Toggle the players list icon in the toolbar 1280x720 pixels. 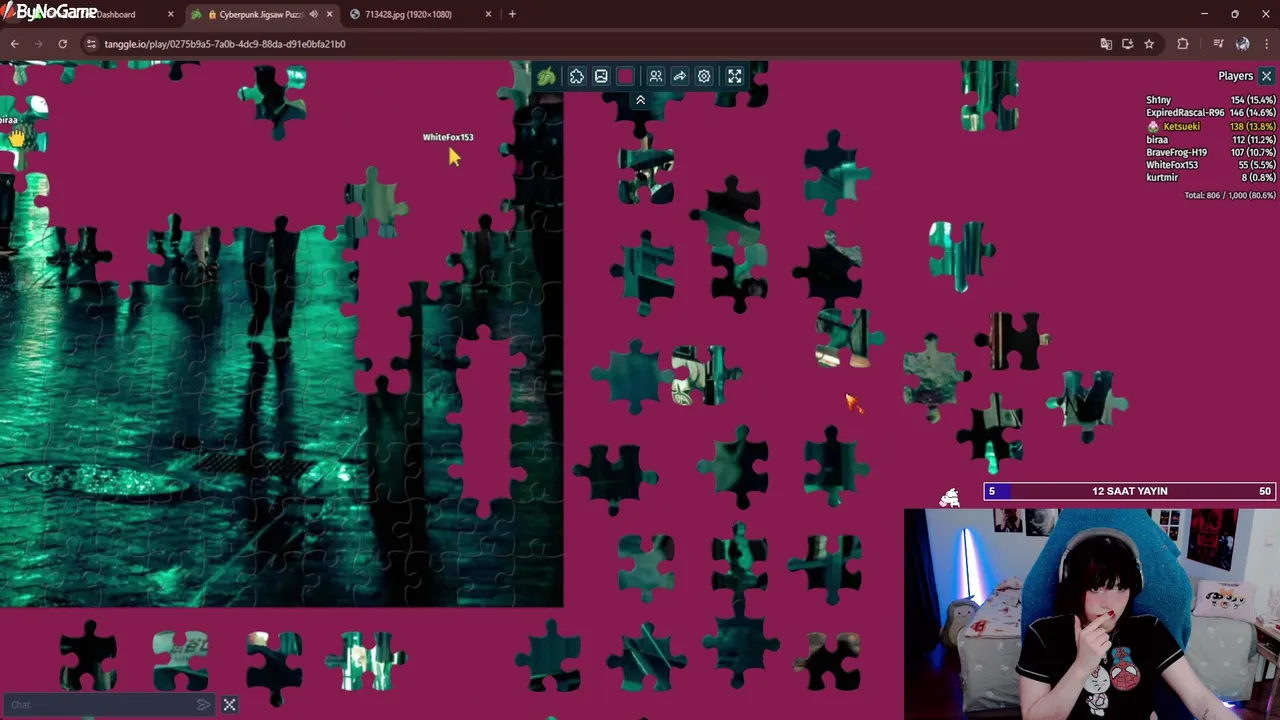pos(656,76)
